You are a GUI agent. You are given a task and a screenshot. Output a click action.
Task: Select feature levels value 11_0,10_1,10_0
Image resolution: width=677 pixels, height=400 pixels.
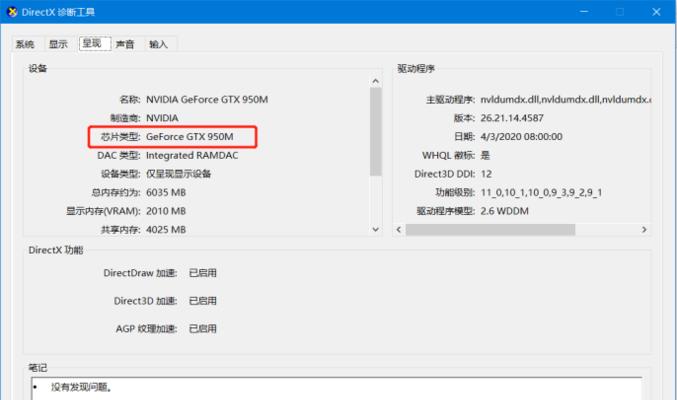541,193
